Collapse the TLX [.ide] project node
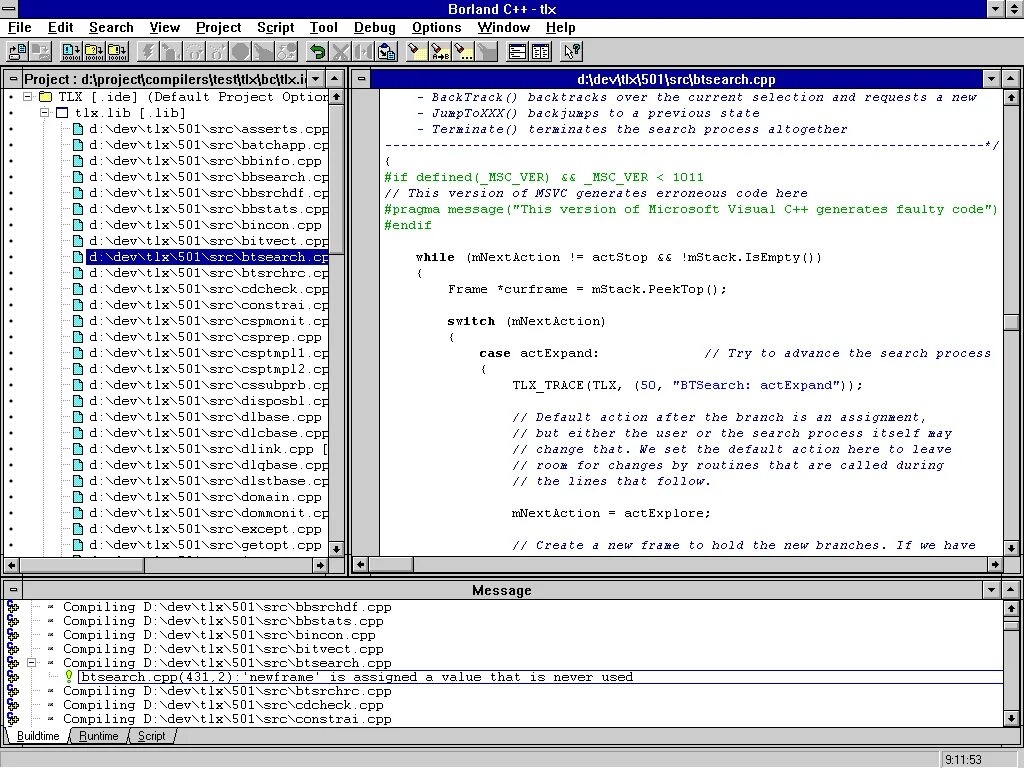1024x768 pixels. point(28,97)
